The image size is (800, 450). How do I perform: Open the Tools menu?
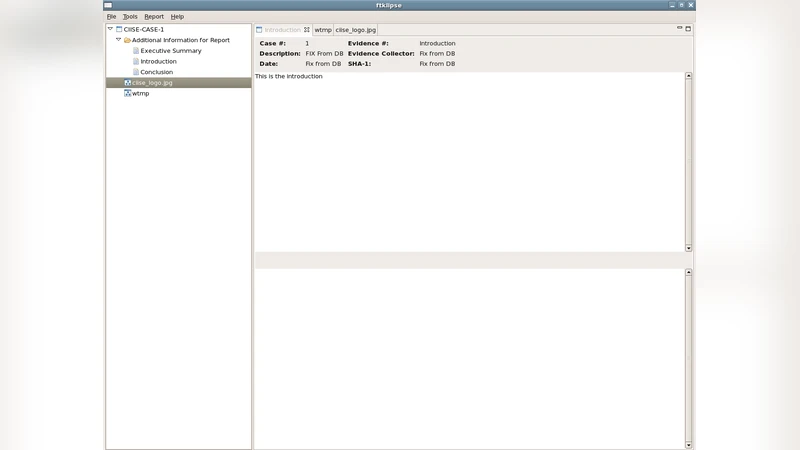pos(130,17)
